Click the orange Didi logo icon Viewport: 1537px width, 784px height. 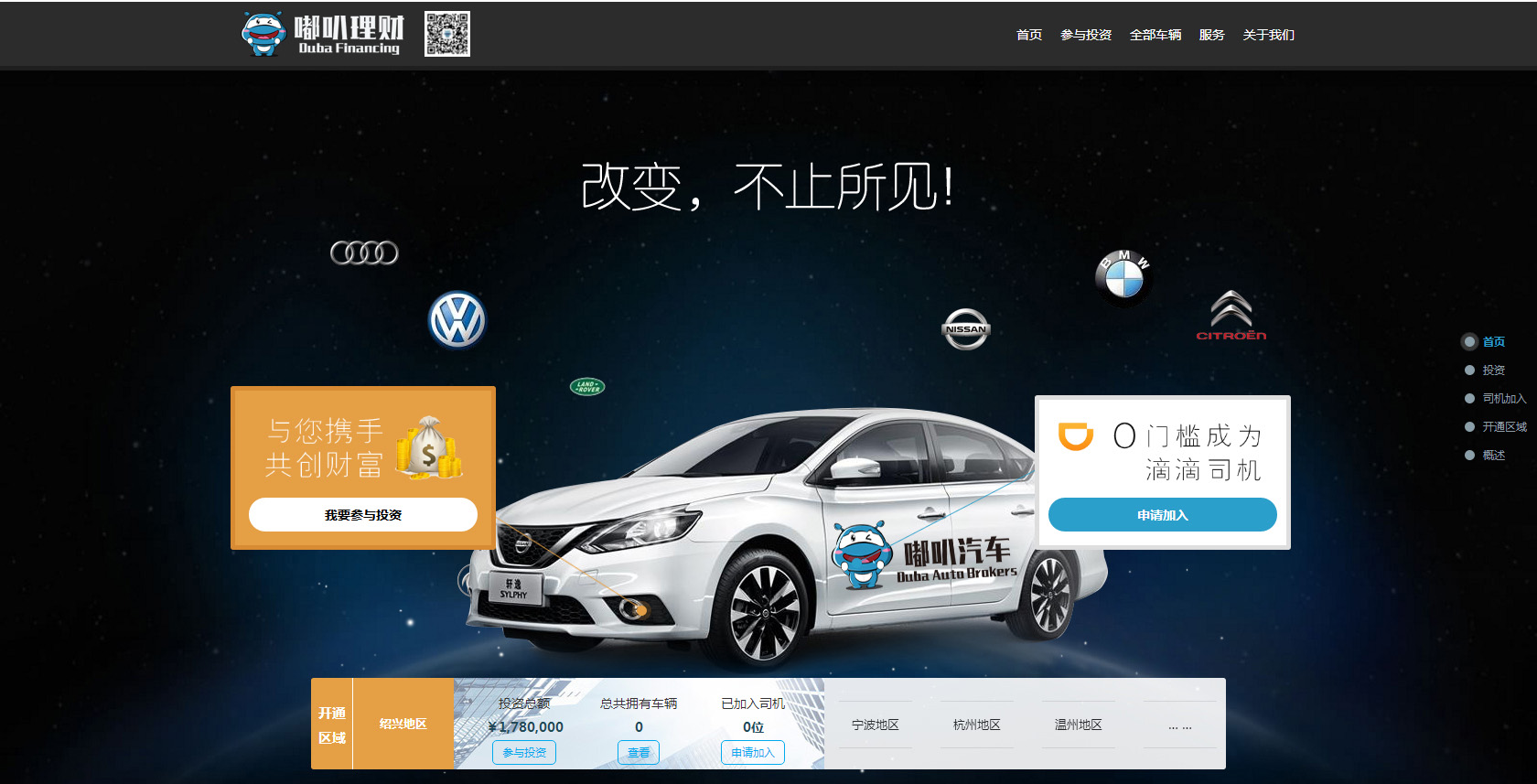tap(1076, 436)
